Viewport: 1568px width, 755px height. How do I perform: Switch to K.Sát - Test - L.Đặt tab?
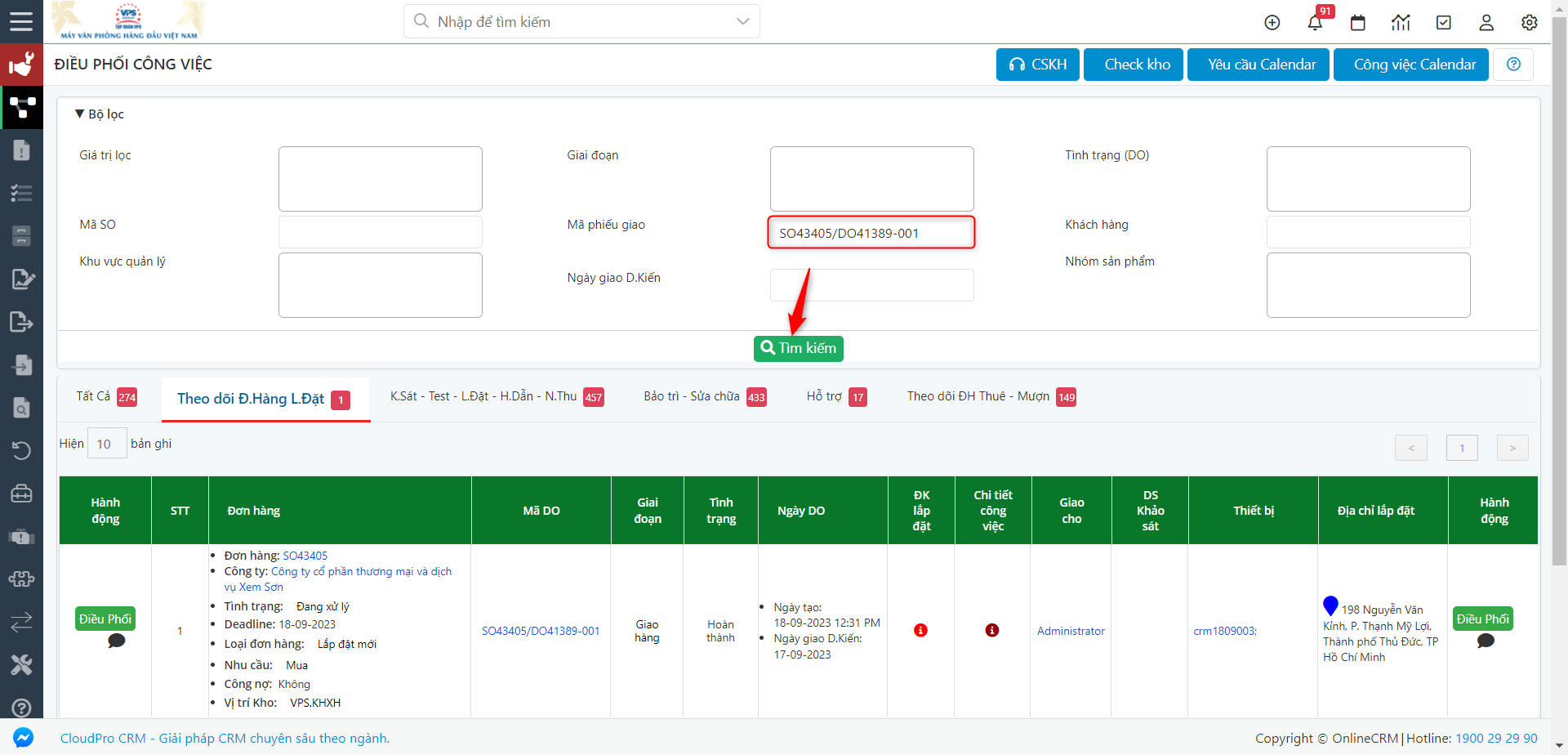pos(497,397)
